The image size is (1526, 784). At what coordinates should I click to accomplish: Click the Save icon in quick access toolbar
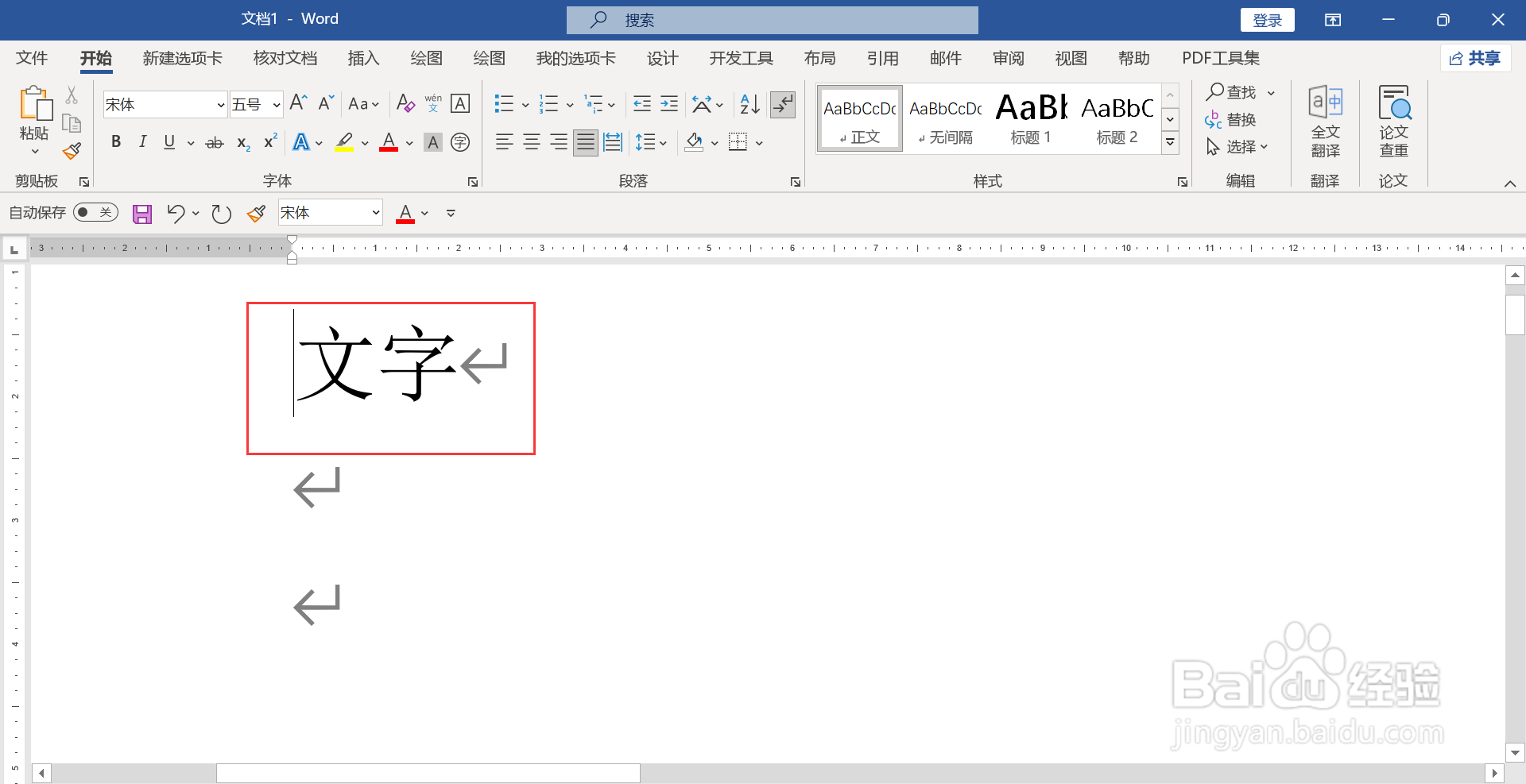(142, 213)
